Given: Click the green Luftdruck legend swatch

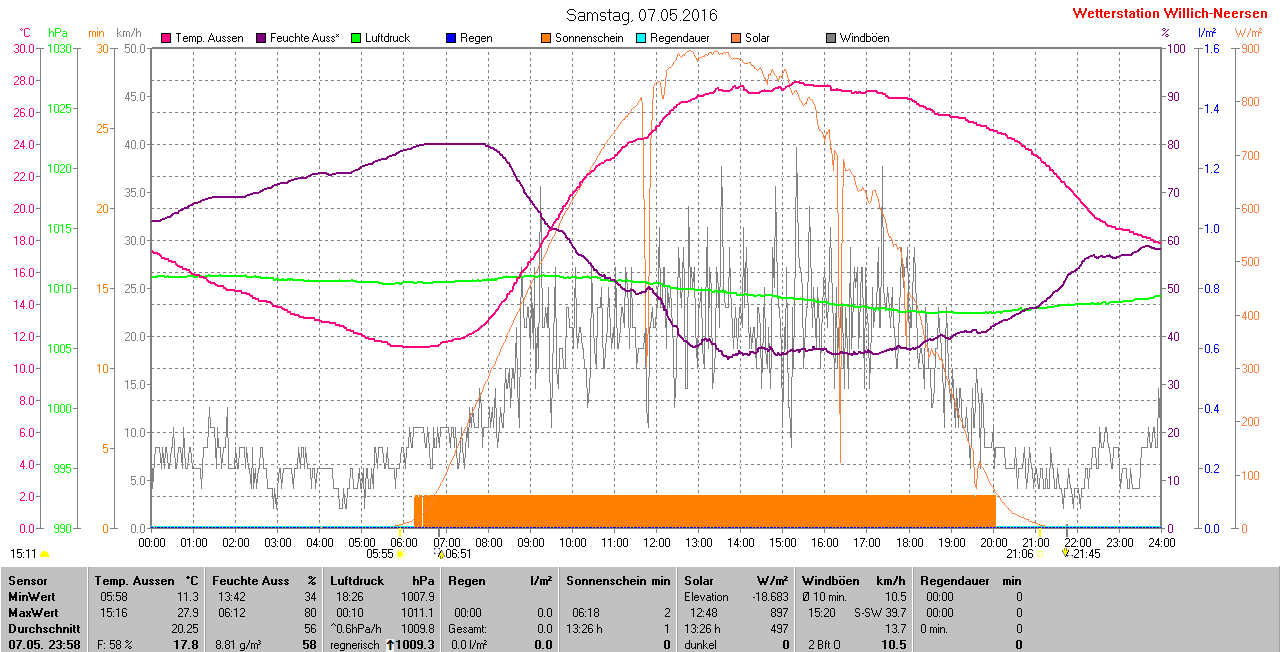Looking at the screenshot, I should click(357, 38).
